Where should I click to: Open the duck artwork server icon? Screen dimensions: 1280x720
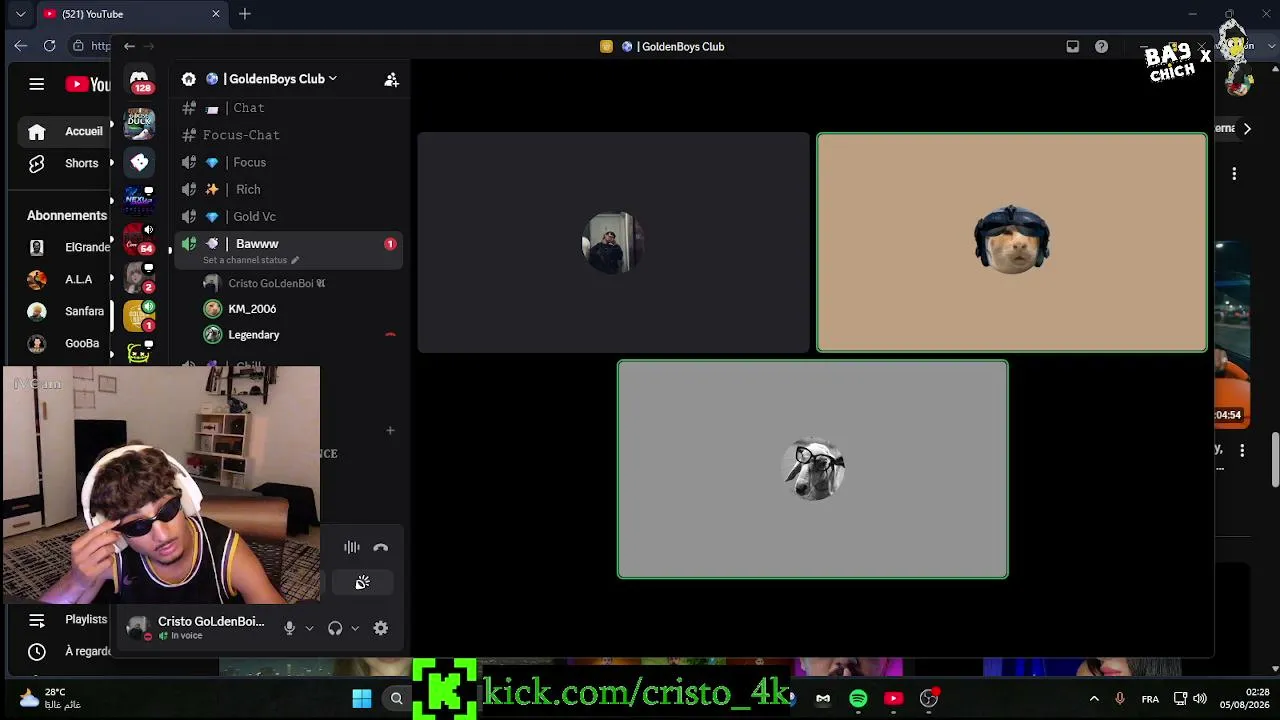(x=139, y=123)
